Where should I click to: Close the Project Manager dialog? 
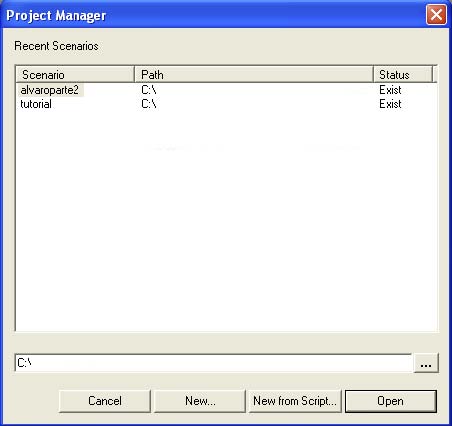click(436, 15)
